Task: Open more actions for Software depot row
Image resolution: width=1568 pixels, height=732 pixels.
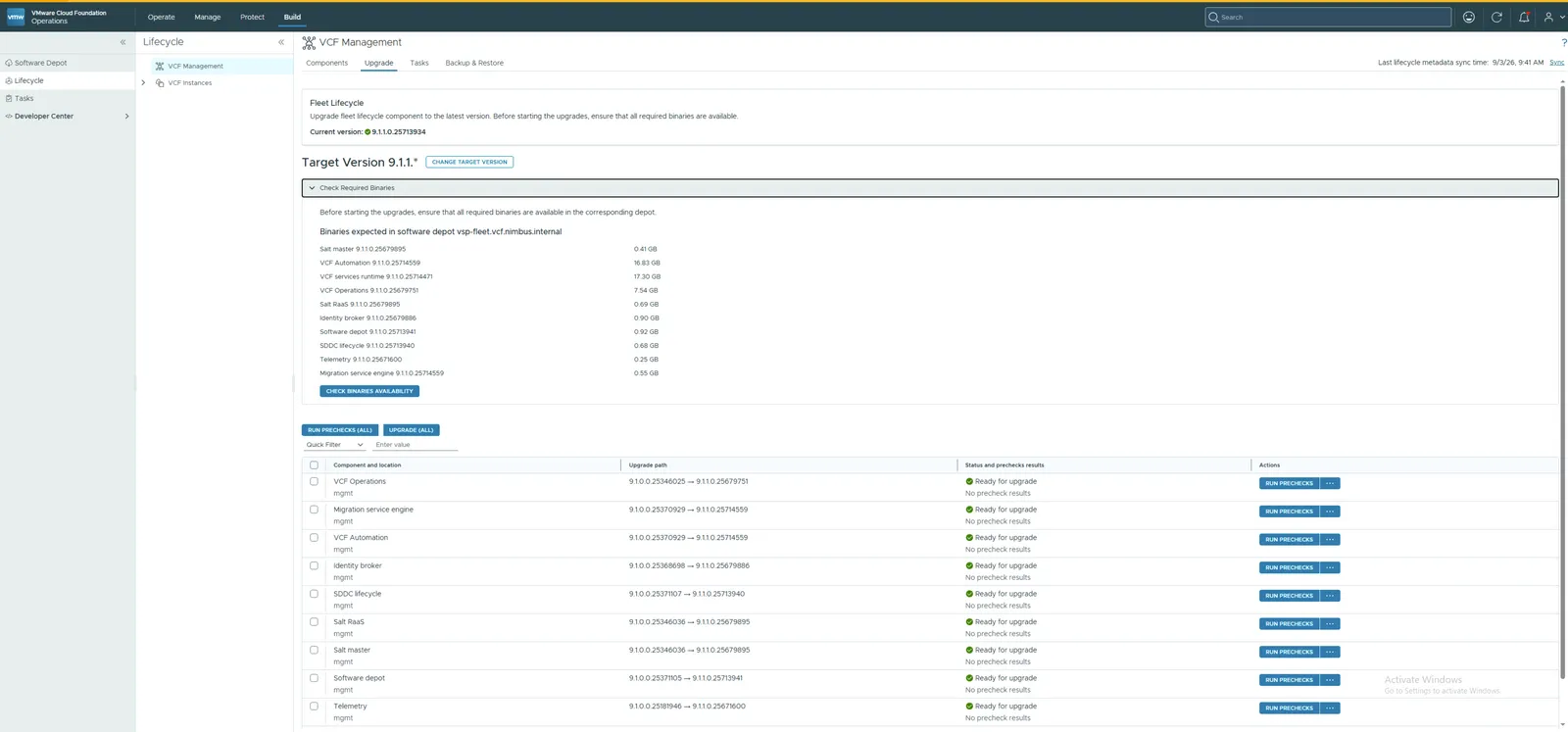Action: [x=1330, y=680]
